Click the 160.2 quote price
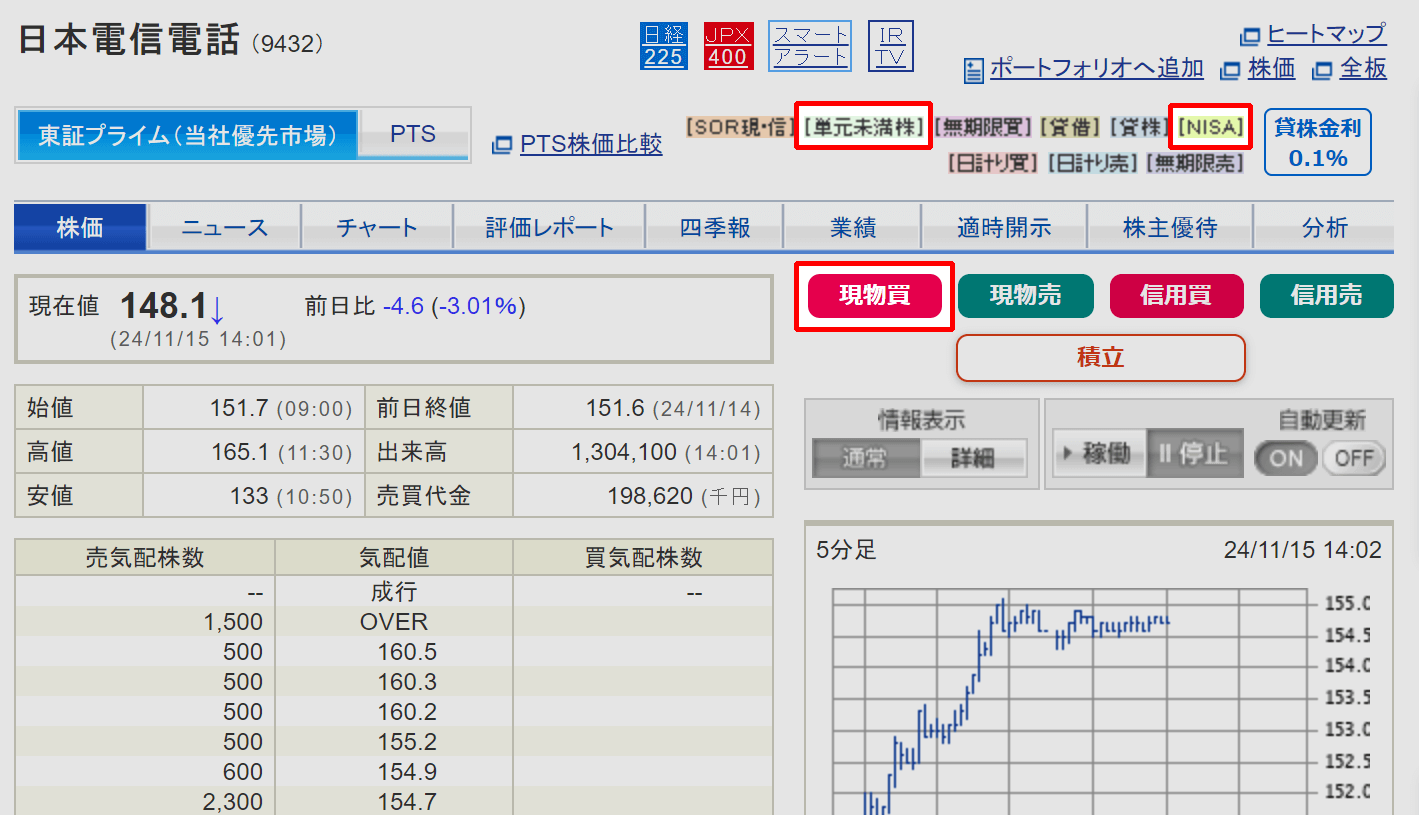Image resolution: width=1419 pixels, height=815 pixels. [x=407, y=712]
